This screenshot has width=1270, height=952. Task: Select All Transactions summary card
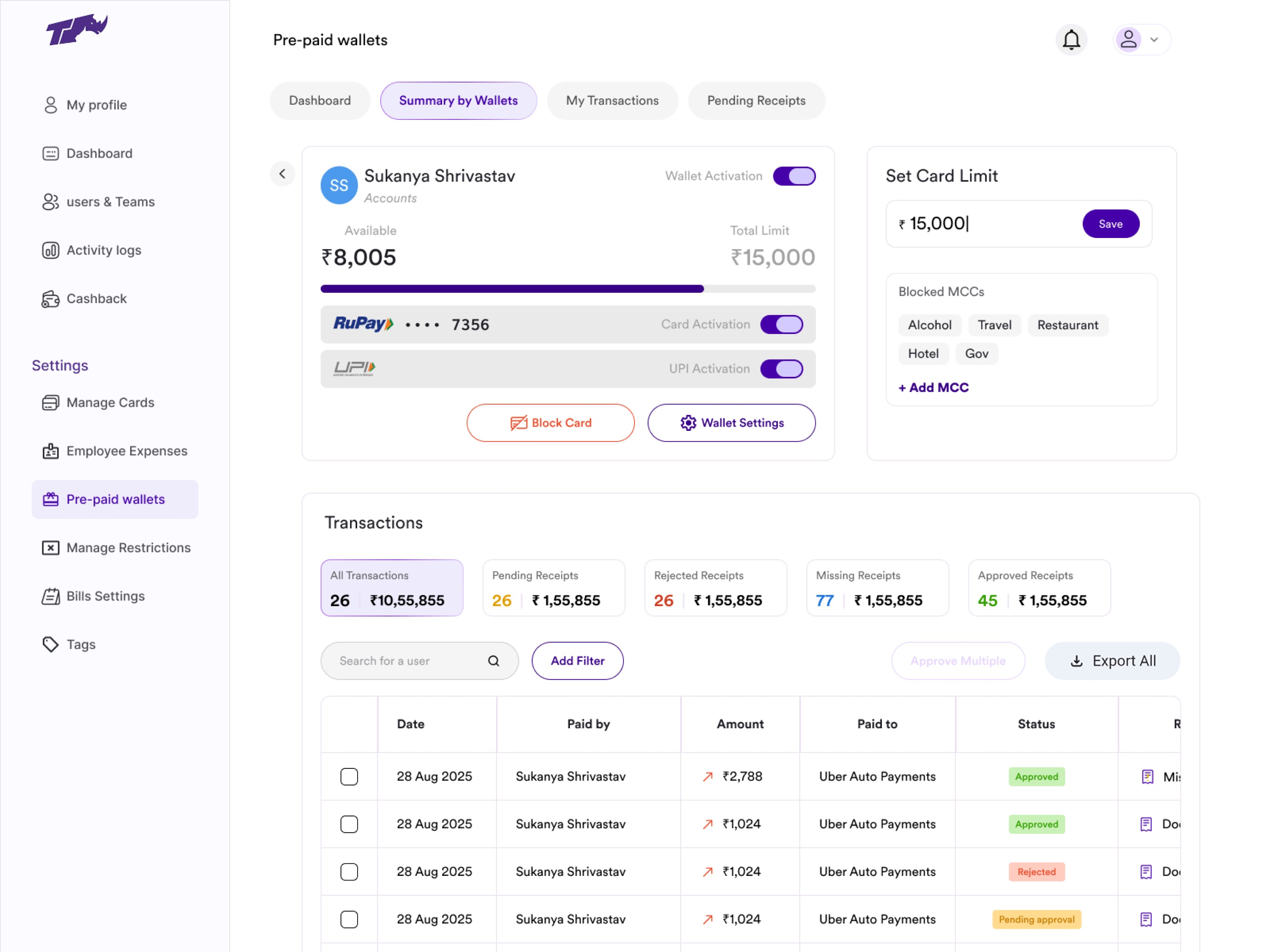(x=391, y=588)
